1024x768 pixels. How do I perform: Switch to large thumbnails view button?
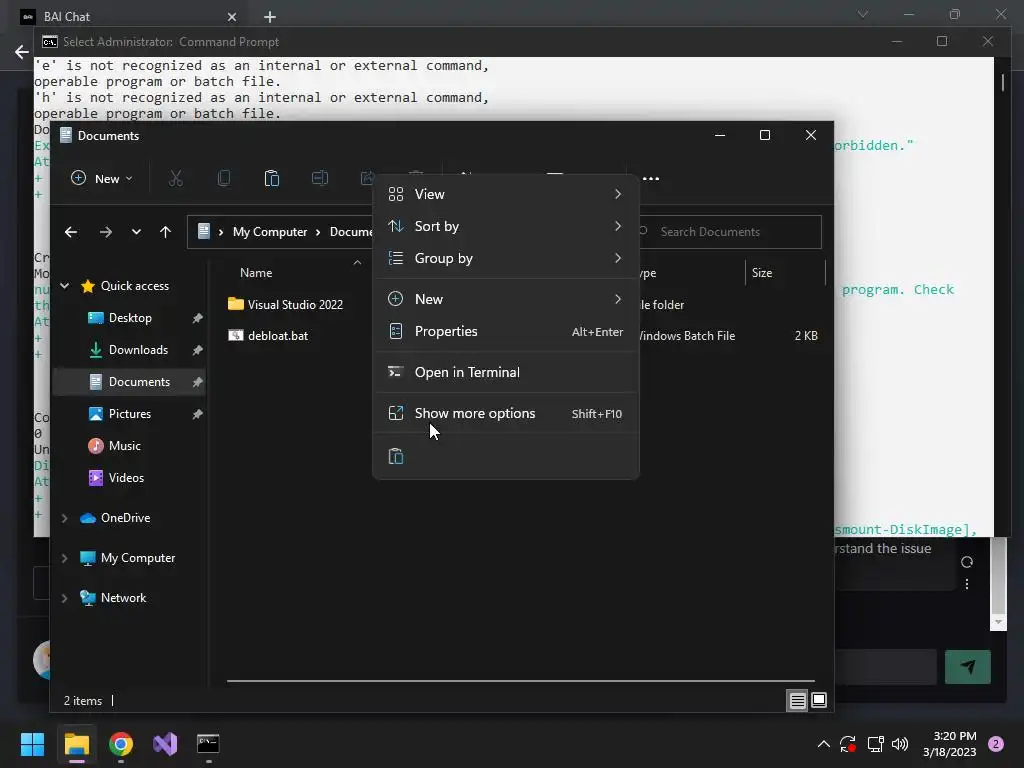click(x=819, y=701)
